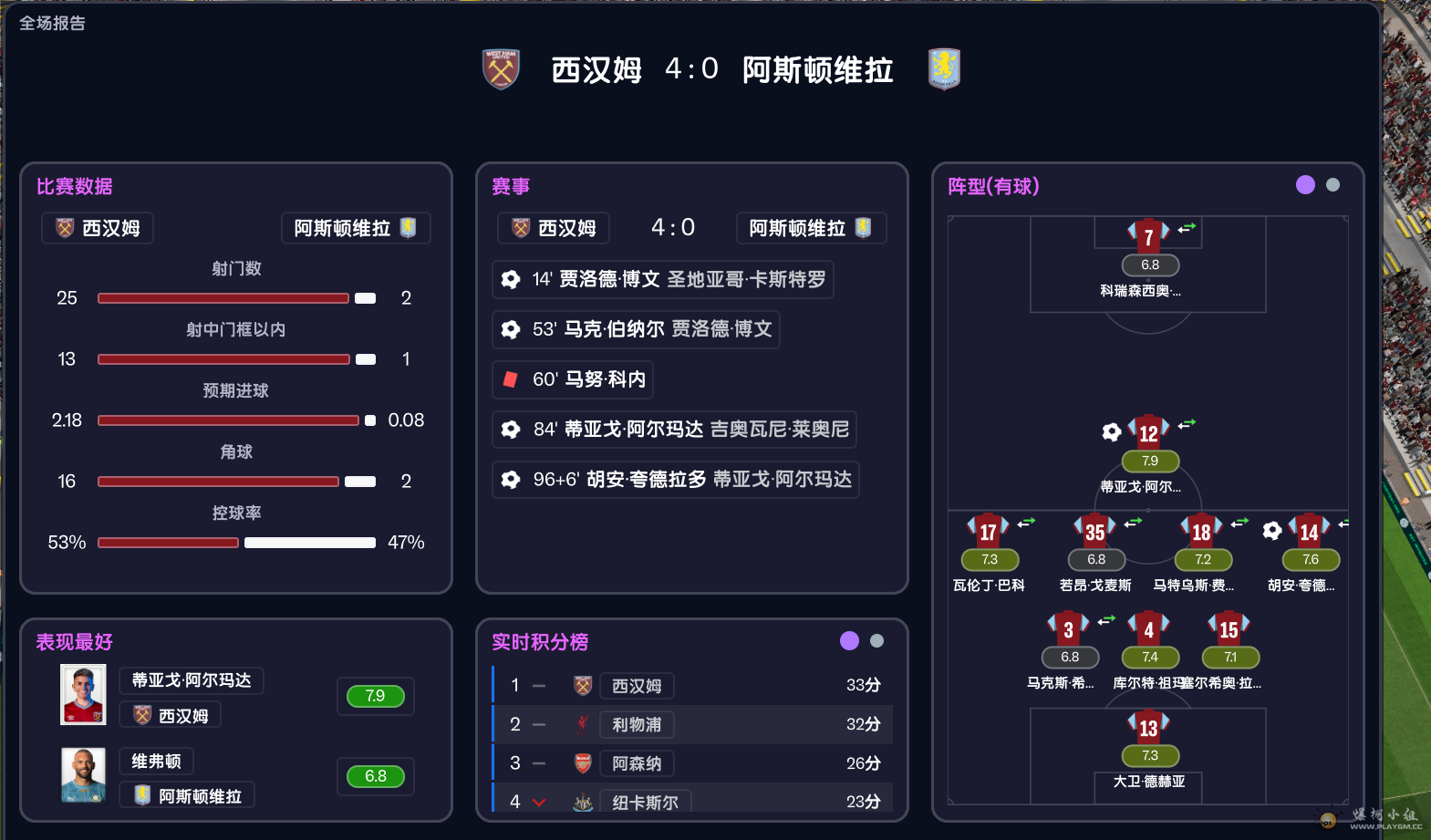Click the red down arrow beside Newcastle
This screenshot has width=1431, height=840.
coord(539,803)
